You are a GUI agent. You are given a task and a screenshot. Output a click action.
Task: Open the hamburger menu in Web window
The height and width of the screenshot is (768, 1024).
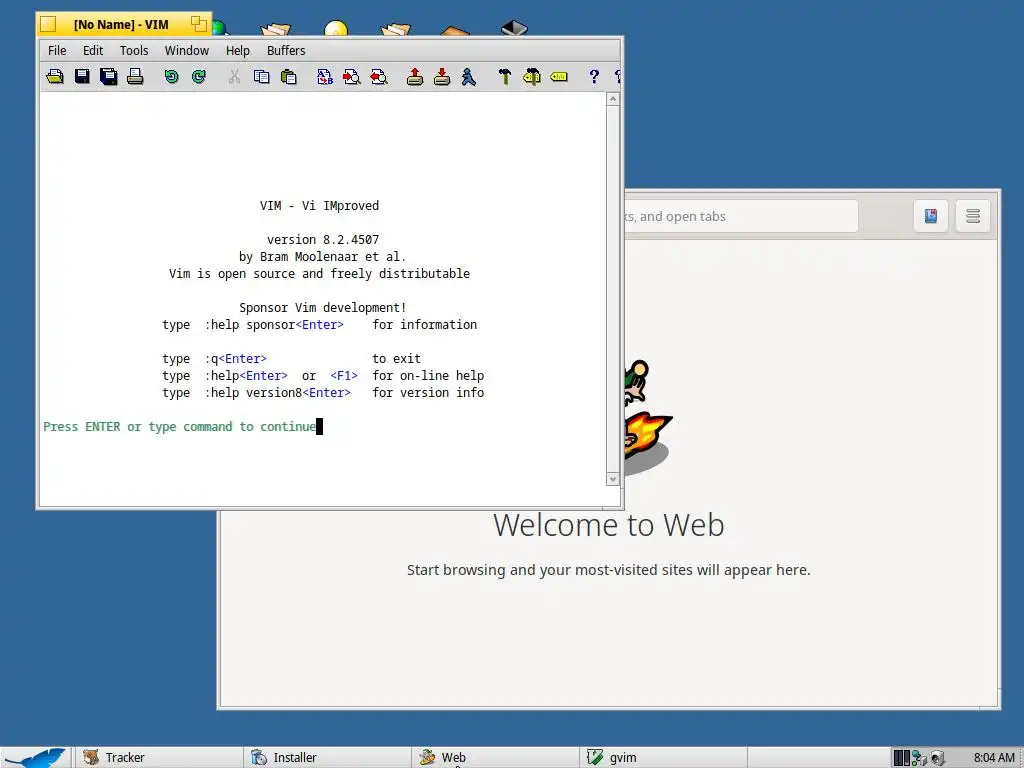tap(972, 216)
